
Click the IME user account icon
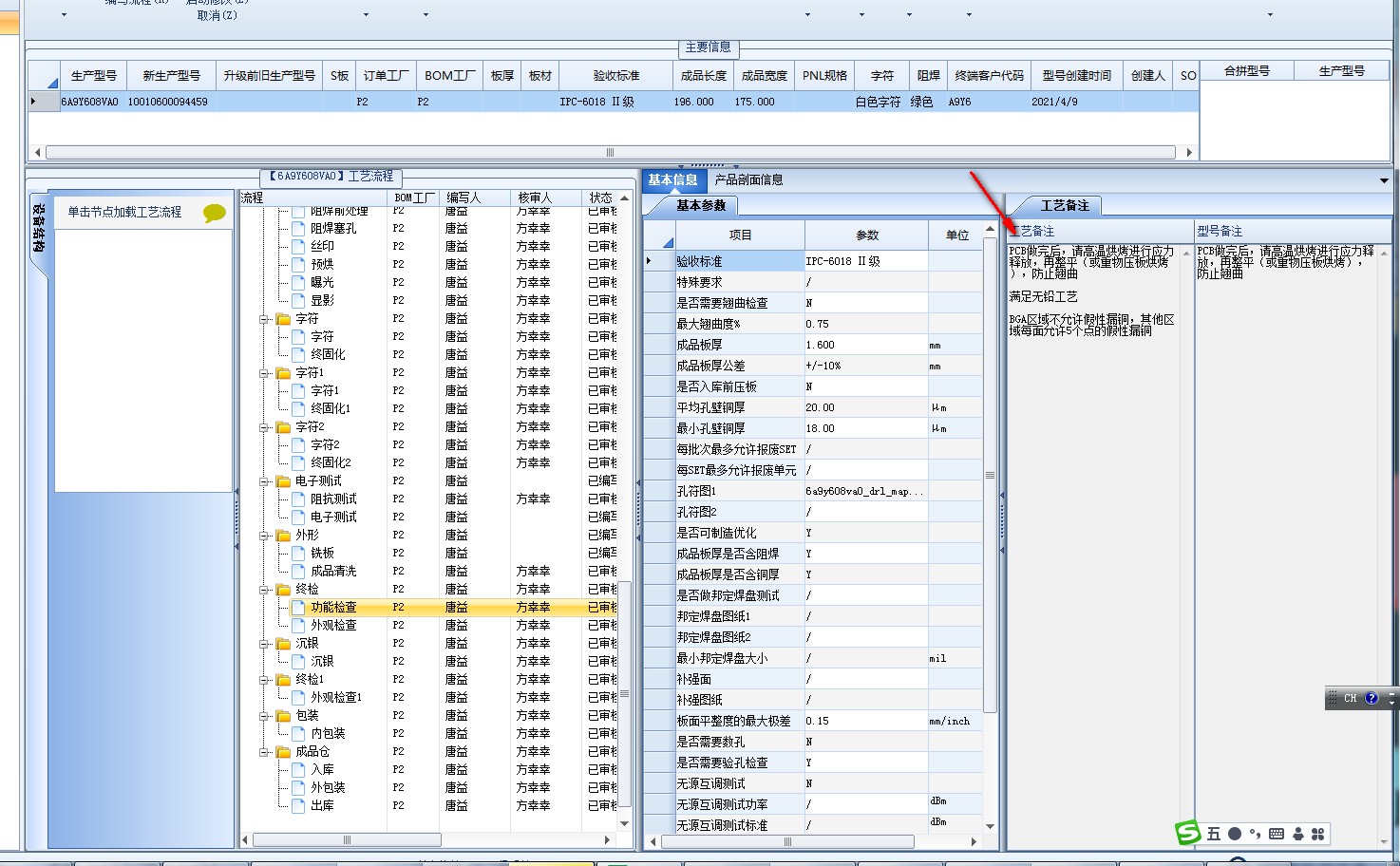tap(1298, 834)
